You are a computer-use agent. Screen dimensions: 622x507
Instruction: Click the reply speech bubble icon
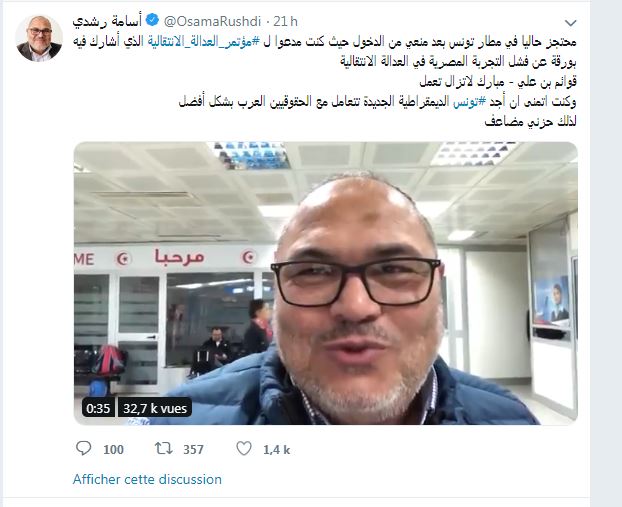(84, 449)
